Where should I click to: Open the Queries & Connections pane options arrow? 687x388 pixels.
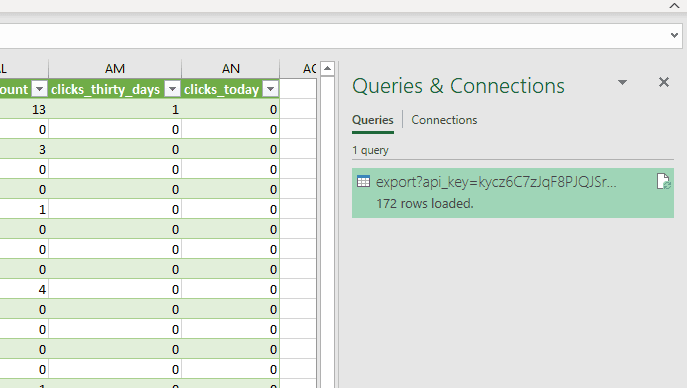pyautogui.click(x=622, y=82)
